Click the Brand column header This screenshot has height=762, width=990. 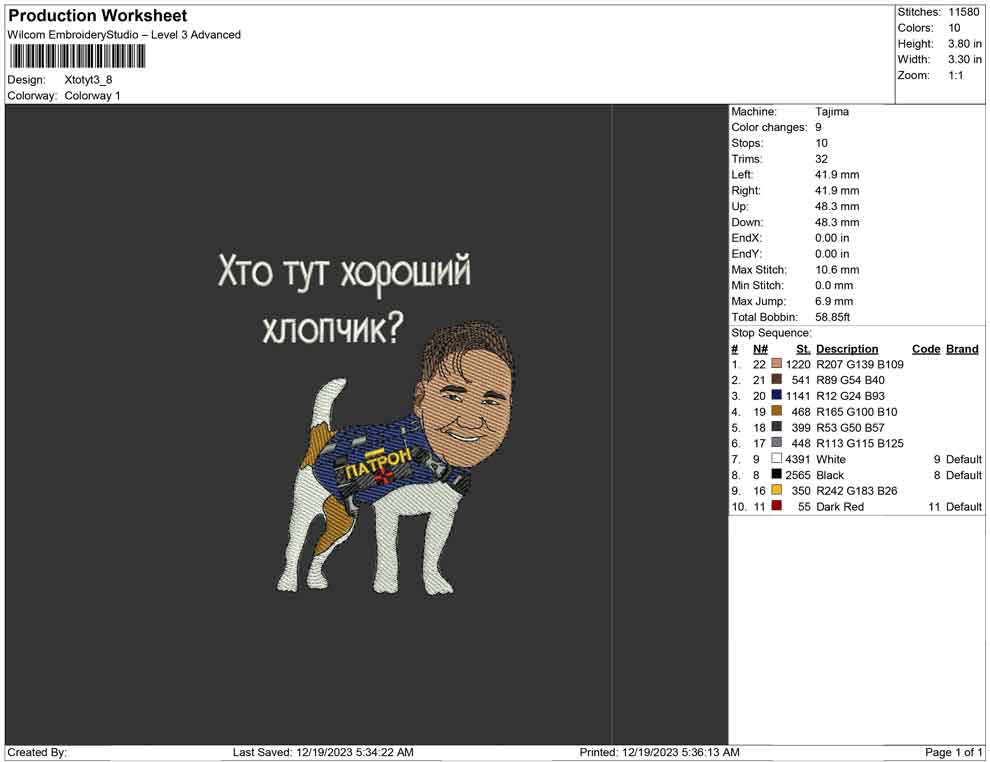[962, 349]
